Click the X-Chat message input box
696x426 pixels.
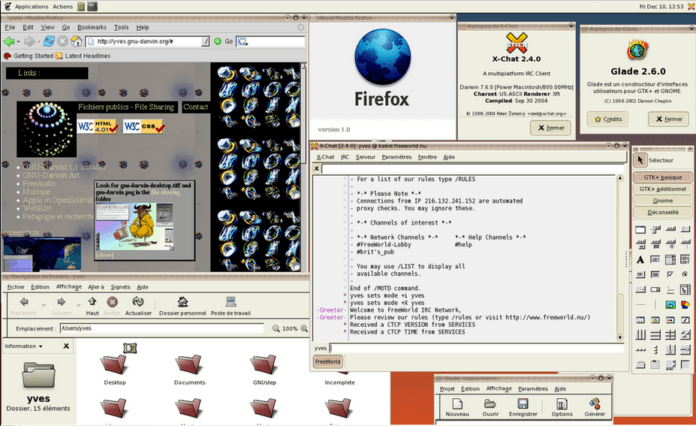pyautogui.click(x=477, y=348)
